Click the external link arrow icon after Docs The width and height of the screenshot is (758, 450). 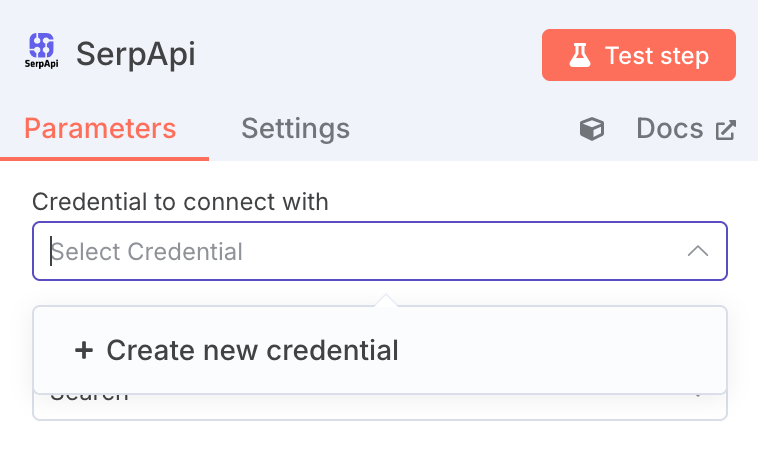click(726, 130)
